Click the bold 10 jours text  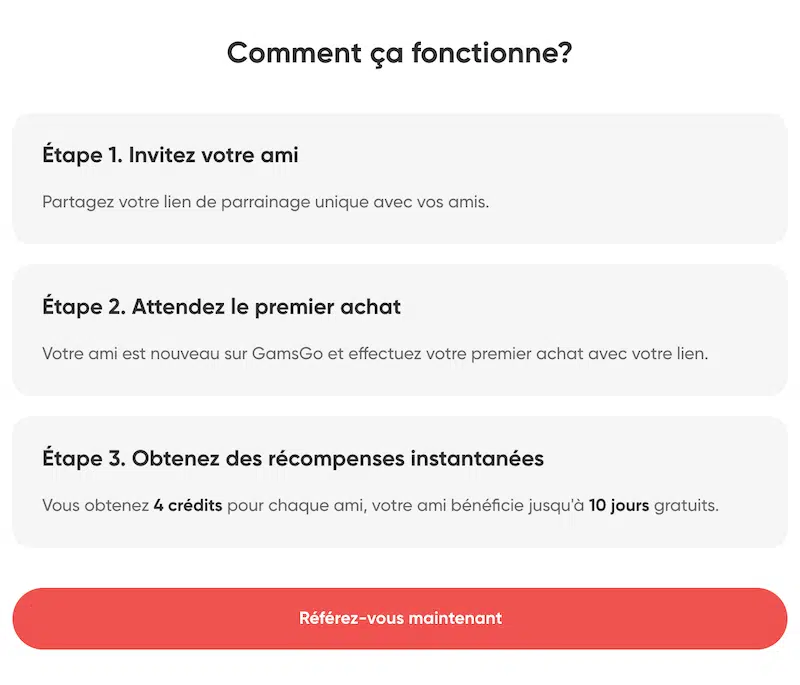[x=619, y=505]
